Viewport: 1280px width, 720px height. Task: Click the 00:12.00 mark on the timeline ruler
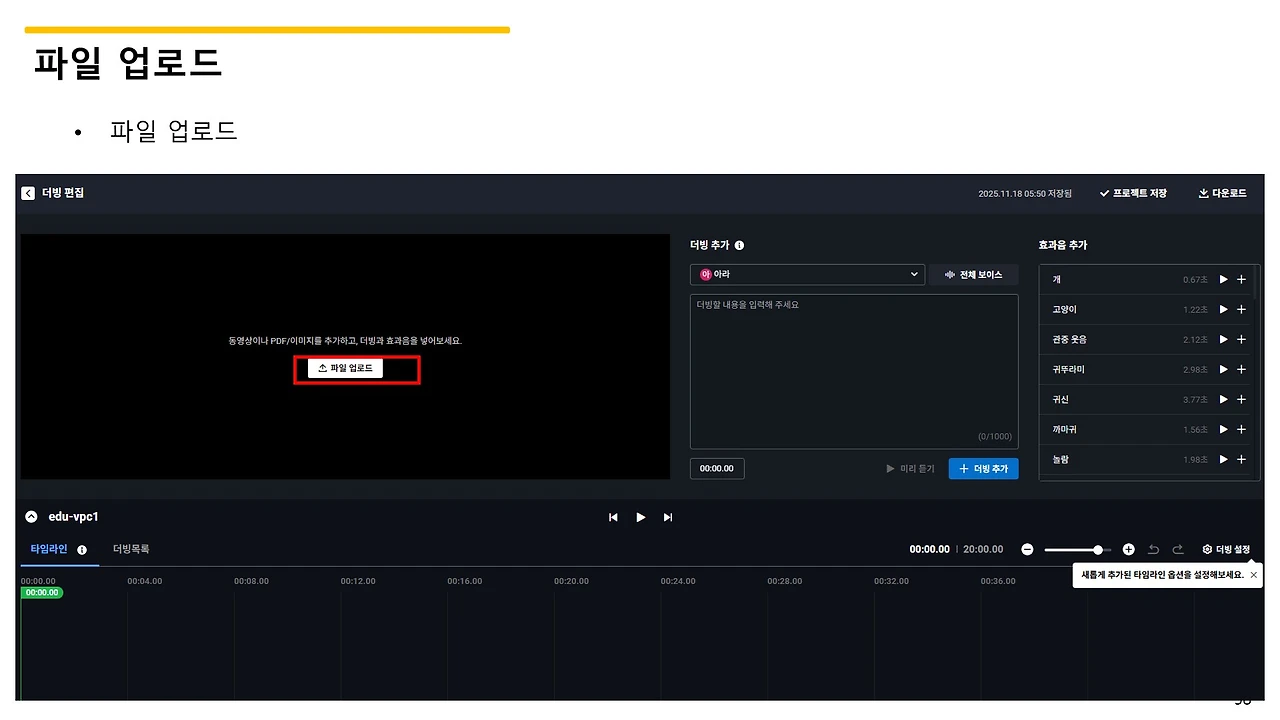[358, 581]
